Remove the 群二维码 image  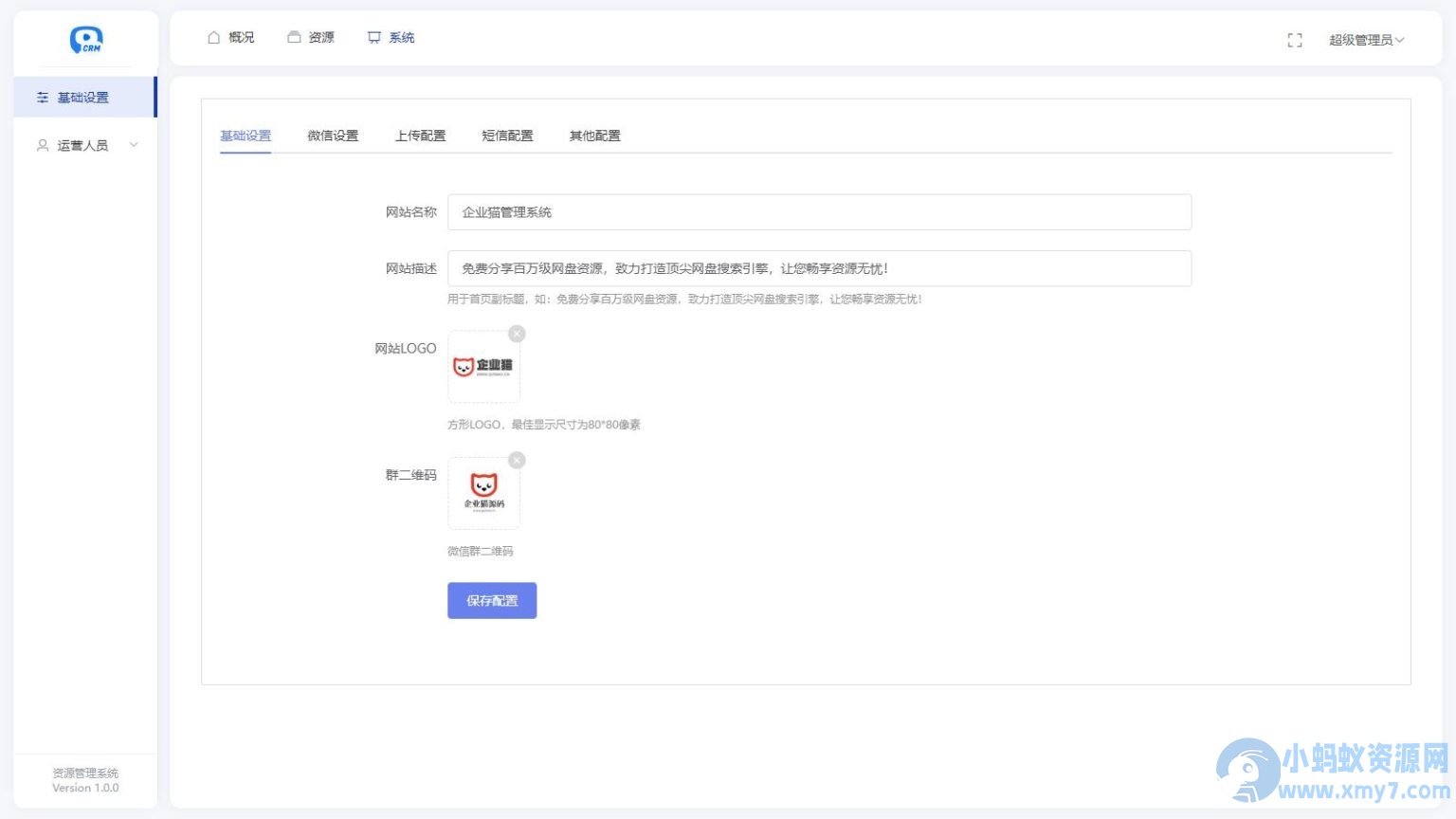517,460
